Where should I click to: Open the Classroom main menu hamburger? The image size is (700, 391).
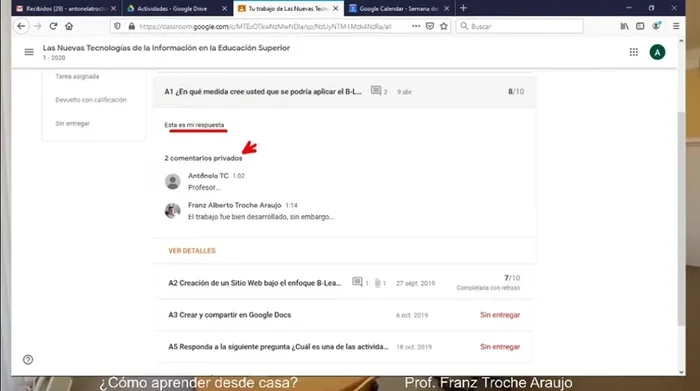tap(29, 52)
